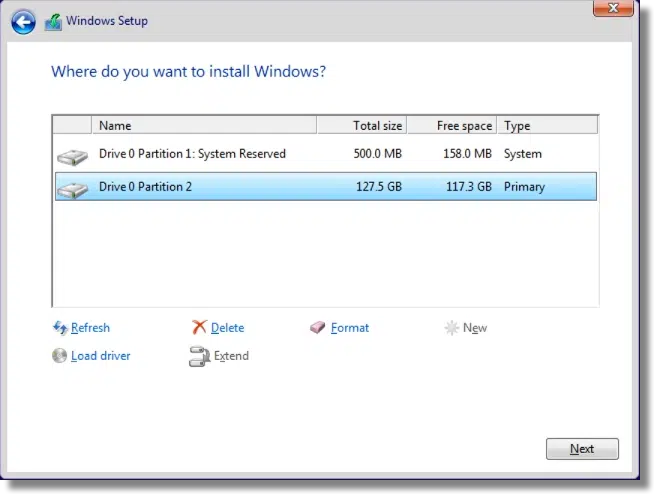
Task: Select the greyed New option
Action: coord(475,328)
